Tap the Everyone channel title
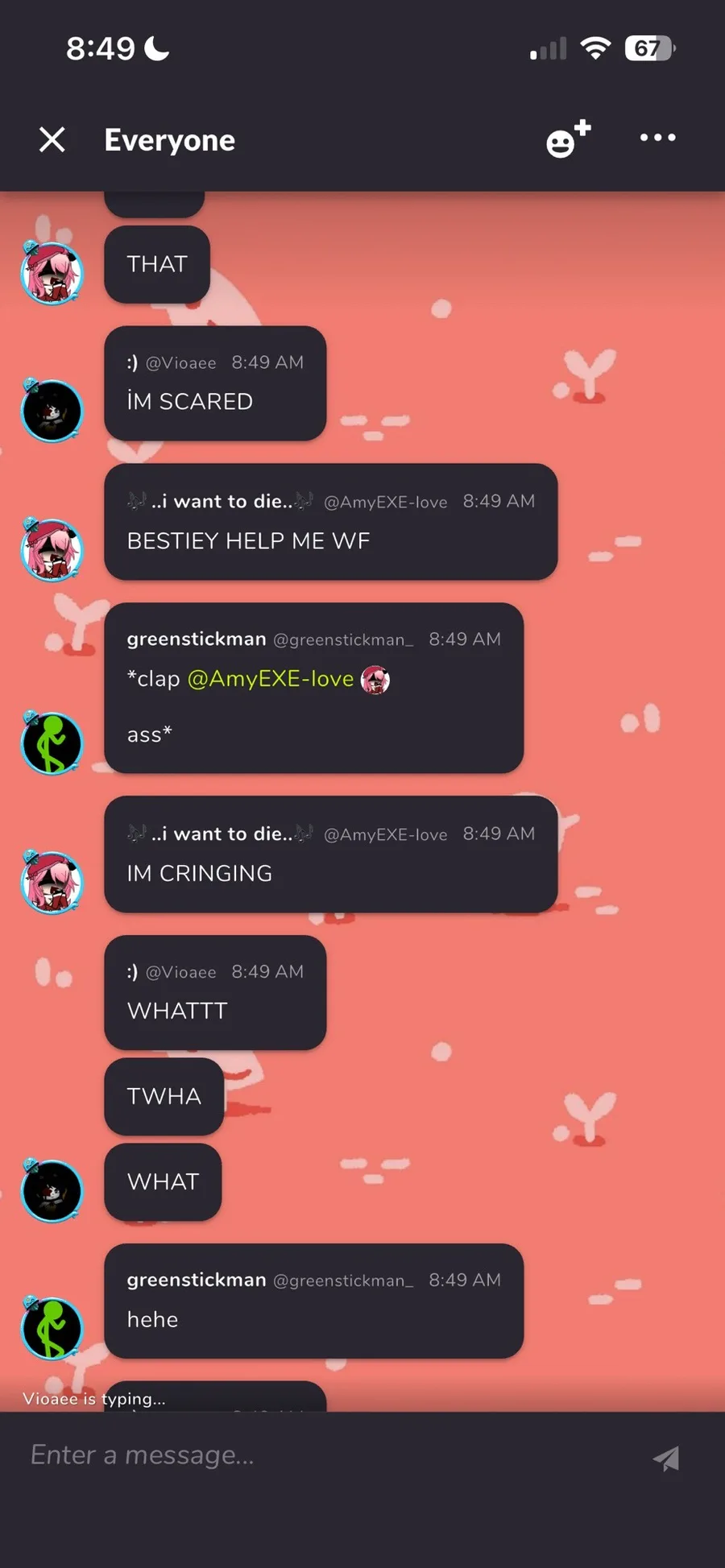 coord(169,140)
